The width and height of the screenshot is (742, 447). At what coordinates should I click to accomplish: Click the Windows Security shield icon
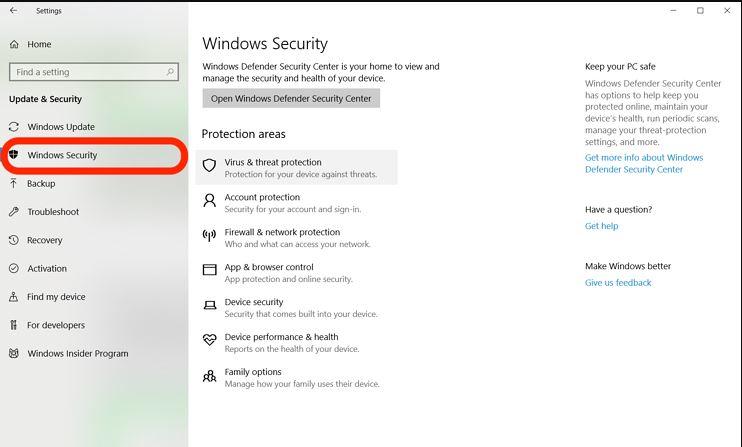click(14, 155)
